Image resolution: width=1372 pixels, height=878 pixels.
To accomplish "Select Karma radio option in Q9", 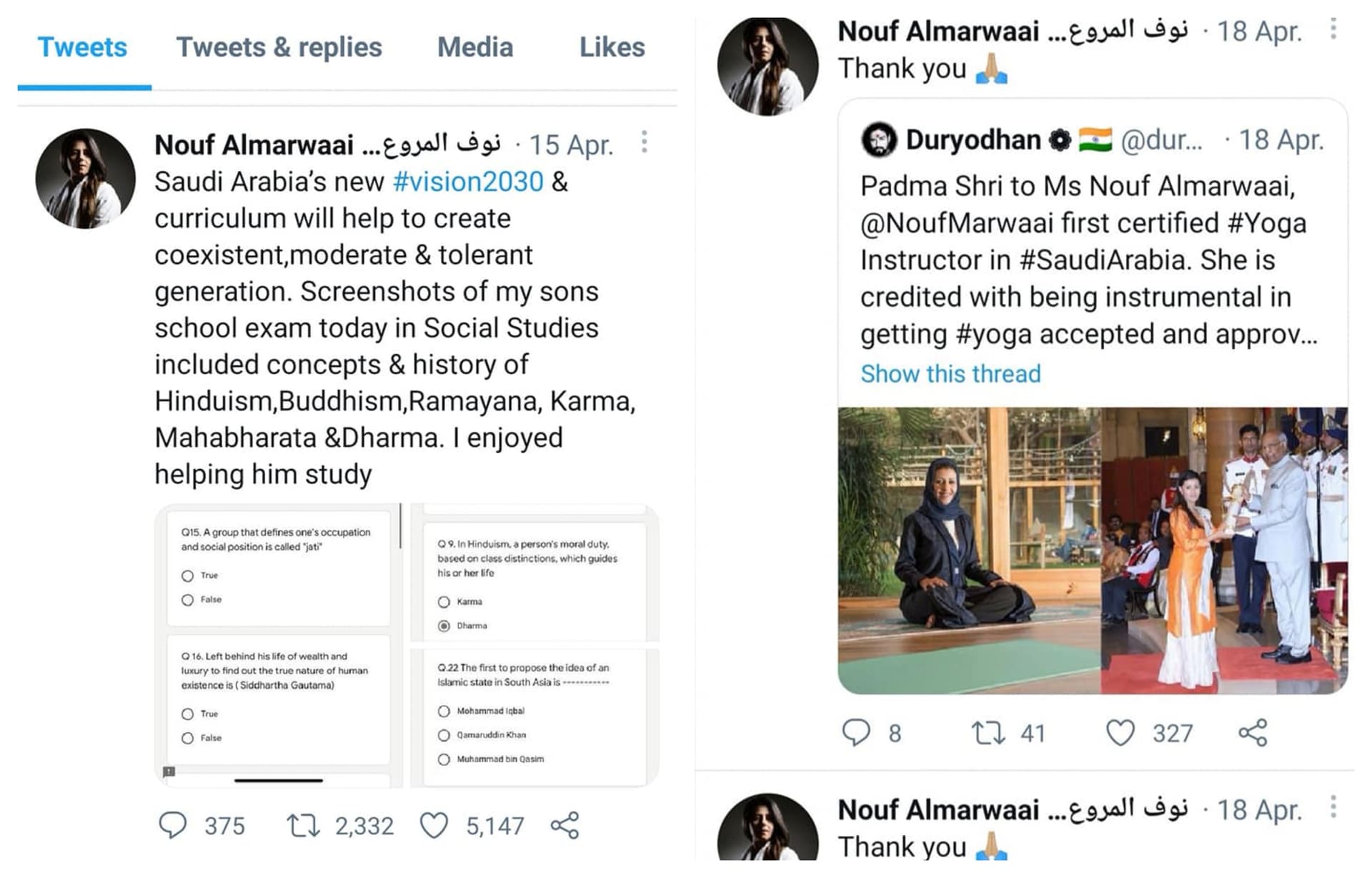I will point(444,602).
